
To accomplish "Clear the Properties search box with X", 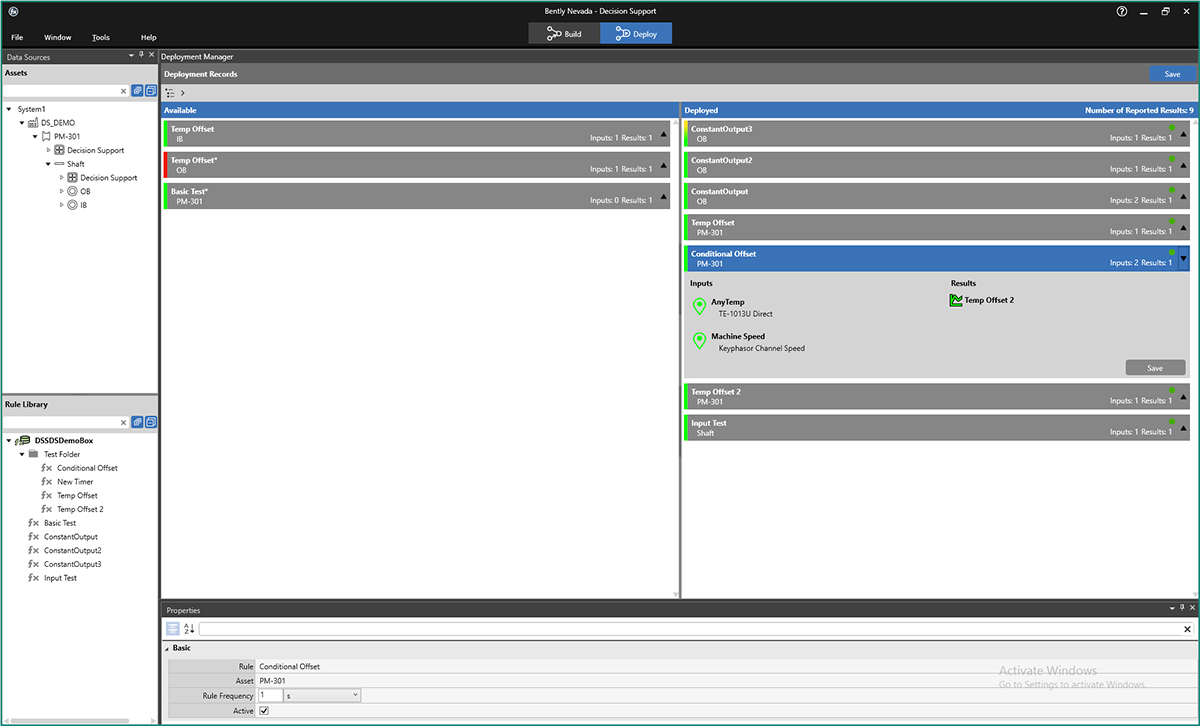I will click(1187, 629).
